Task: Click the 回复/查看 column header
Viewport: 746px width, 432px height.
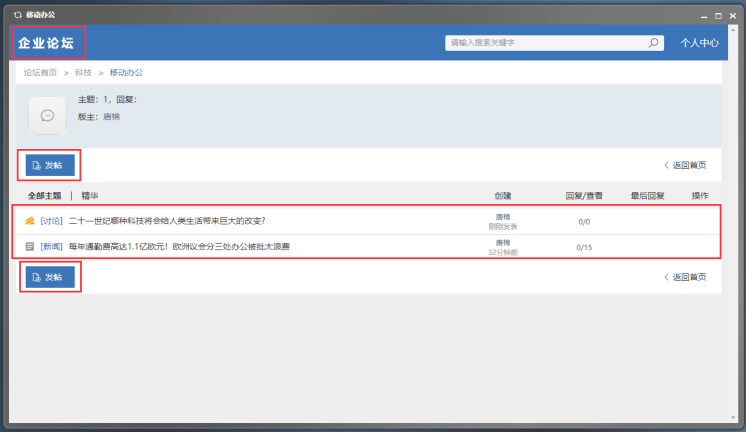Action: pyautogui.click(x=584, y=196)
